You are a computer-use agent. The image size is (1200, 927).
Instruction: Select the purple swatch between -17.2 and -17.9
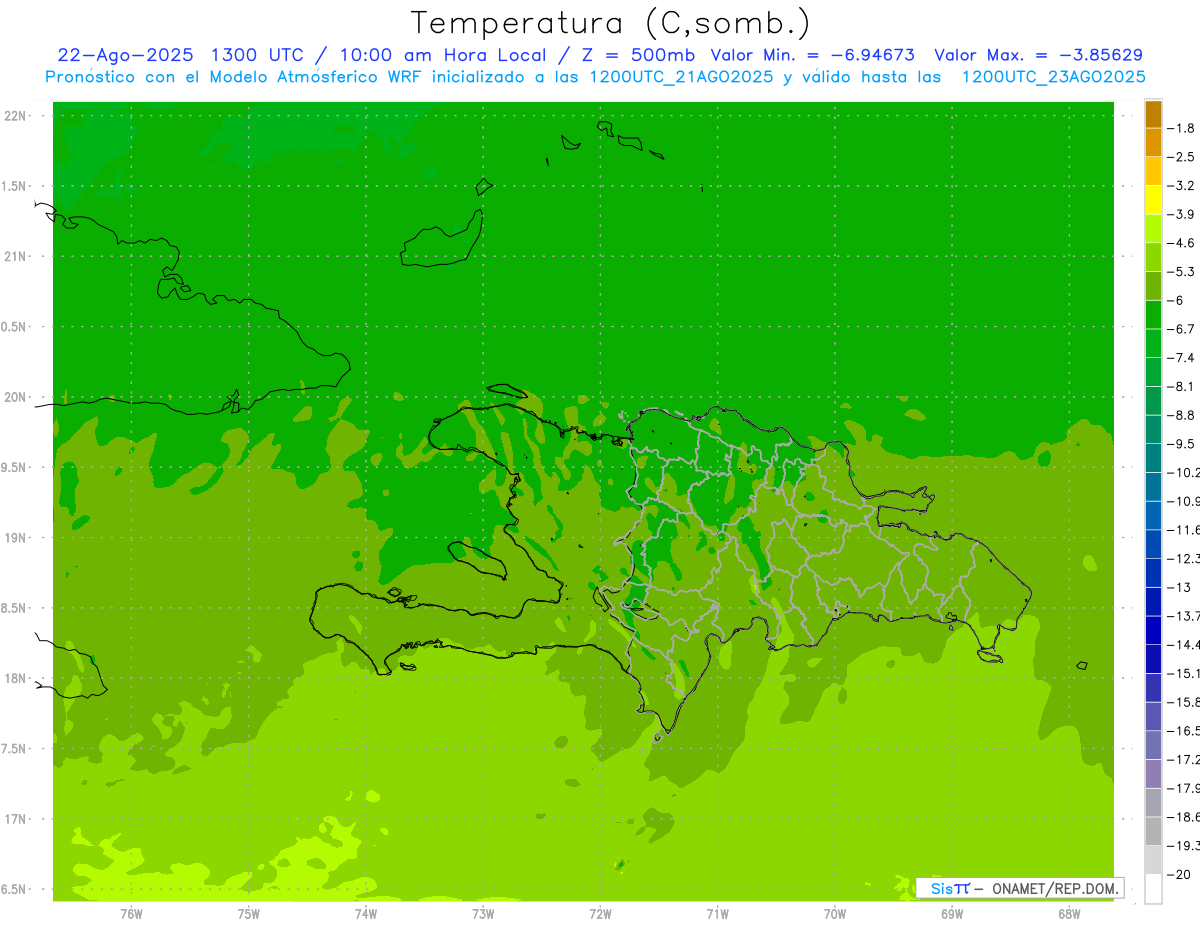(1154, 774)
